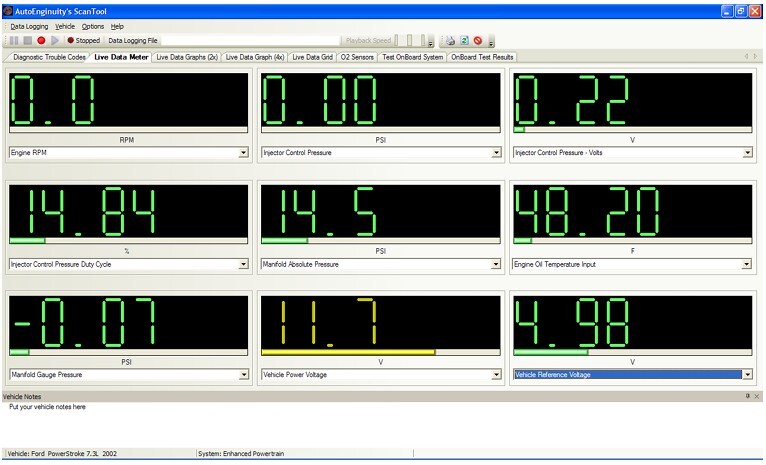
Task: Click the stop playback square icon
Action: pos(28,41)
